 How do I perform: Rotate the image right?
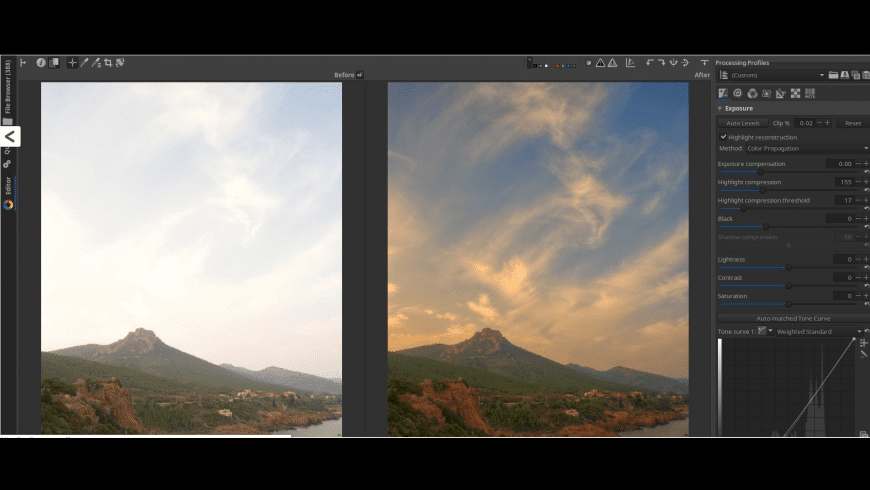point(661,63)
